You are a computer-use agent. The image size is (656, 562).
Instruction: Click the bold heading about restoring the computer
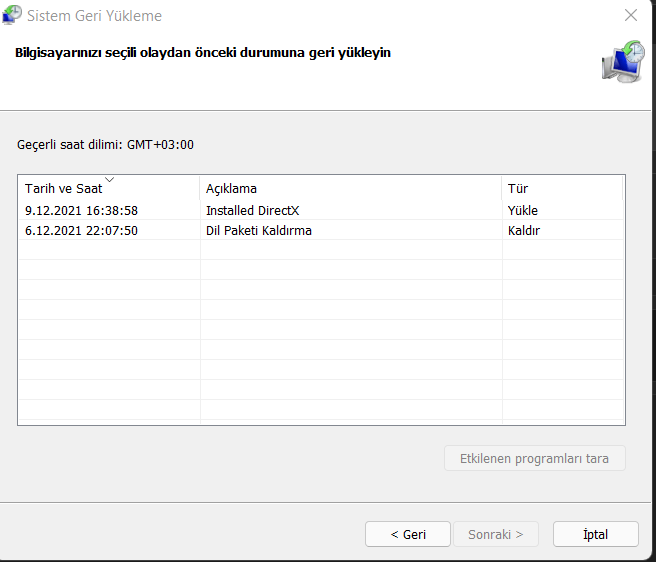tap(202, 53)
